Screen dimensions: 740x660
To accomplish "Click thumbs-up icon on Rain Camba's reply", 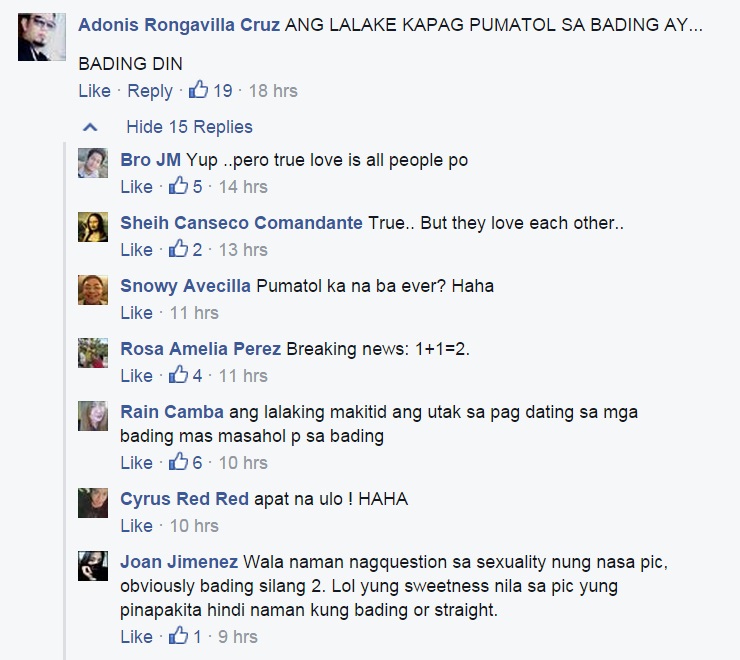I will 178,461.
